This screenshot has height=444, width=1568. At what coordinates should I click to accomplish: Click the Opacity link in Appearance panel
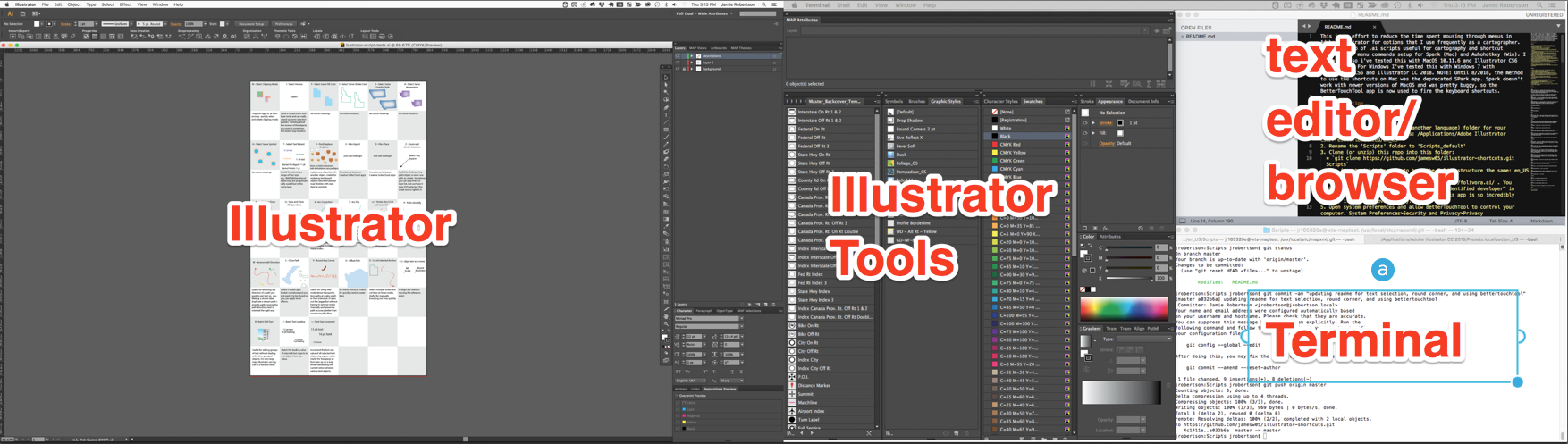pos(1107,143)
